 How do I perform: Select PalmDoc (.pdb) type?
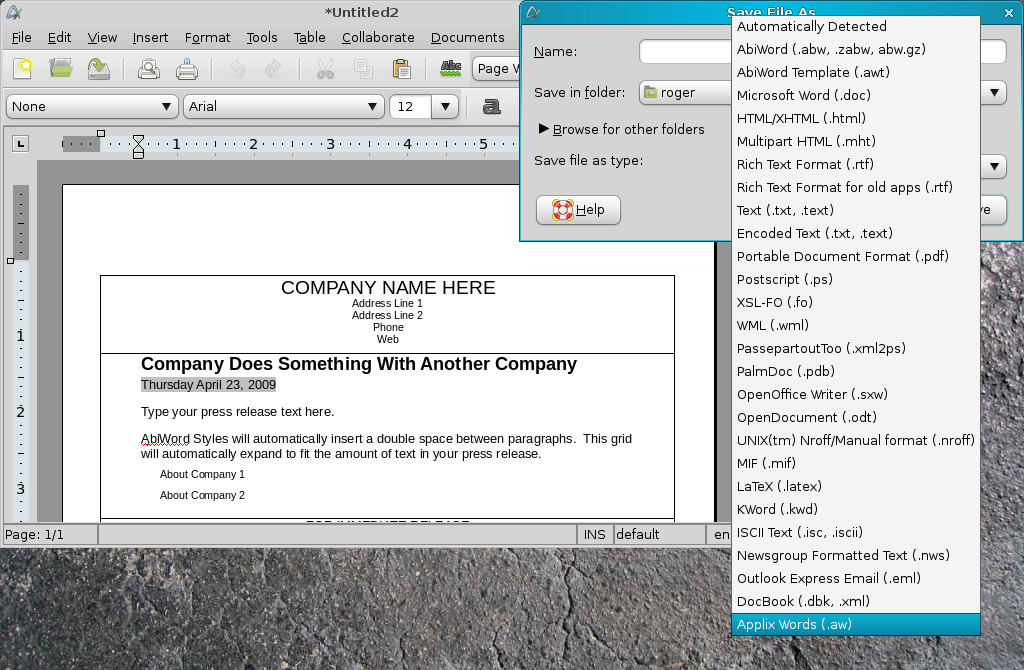click(856, 372)
